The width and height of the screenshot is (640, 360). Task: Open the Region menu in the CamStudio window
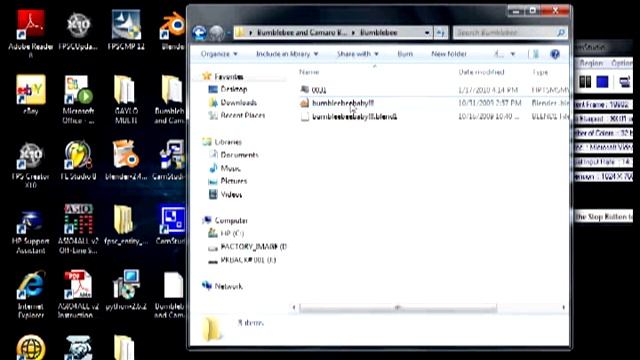[591, 63]
